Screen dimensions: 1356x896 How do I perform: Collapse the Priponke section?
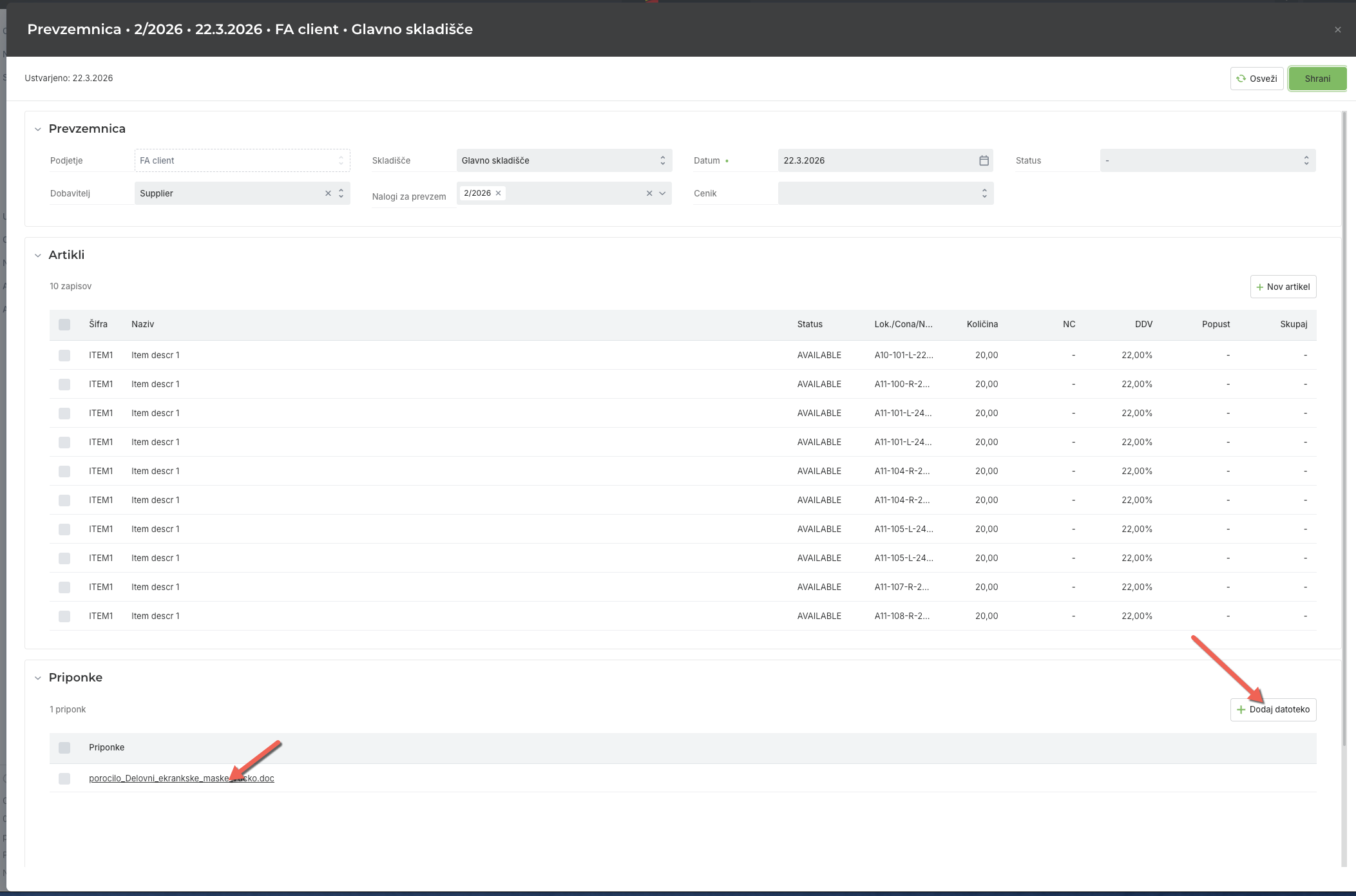[x=38, y=678]
